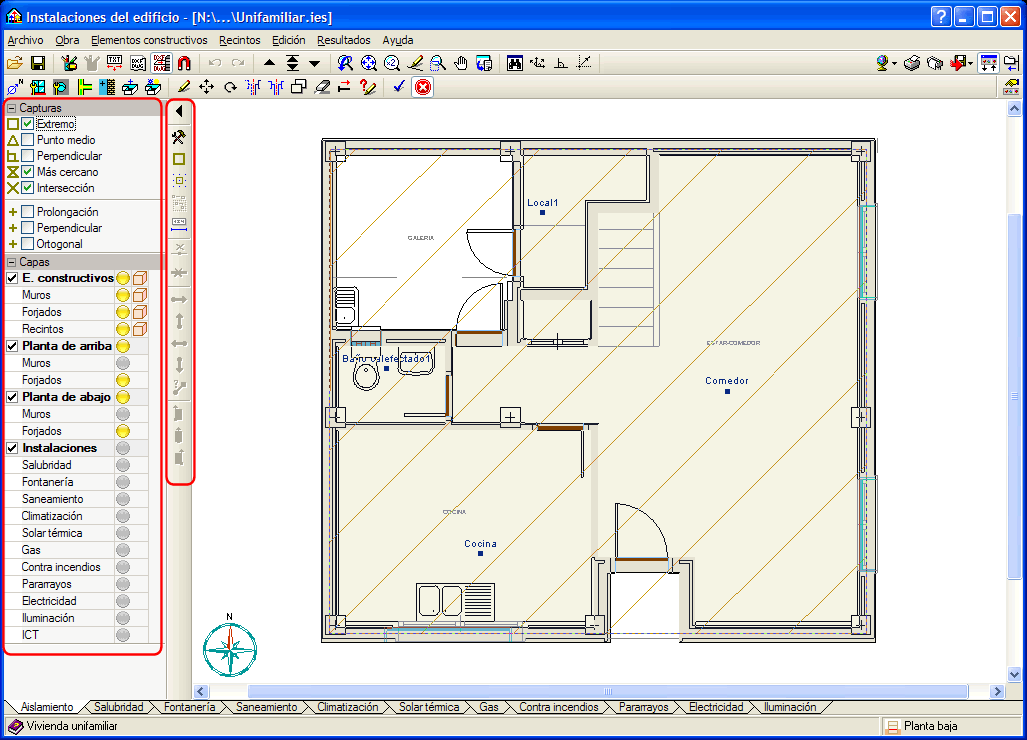Uncheck the Más cercano checkbox
The image size is (1027, 740).
[x=27, y=172]
